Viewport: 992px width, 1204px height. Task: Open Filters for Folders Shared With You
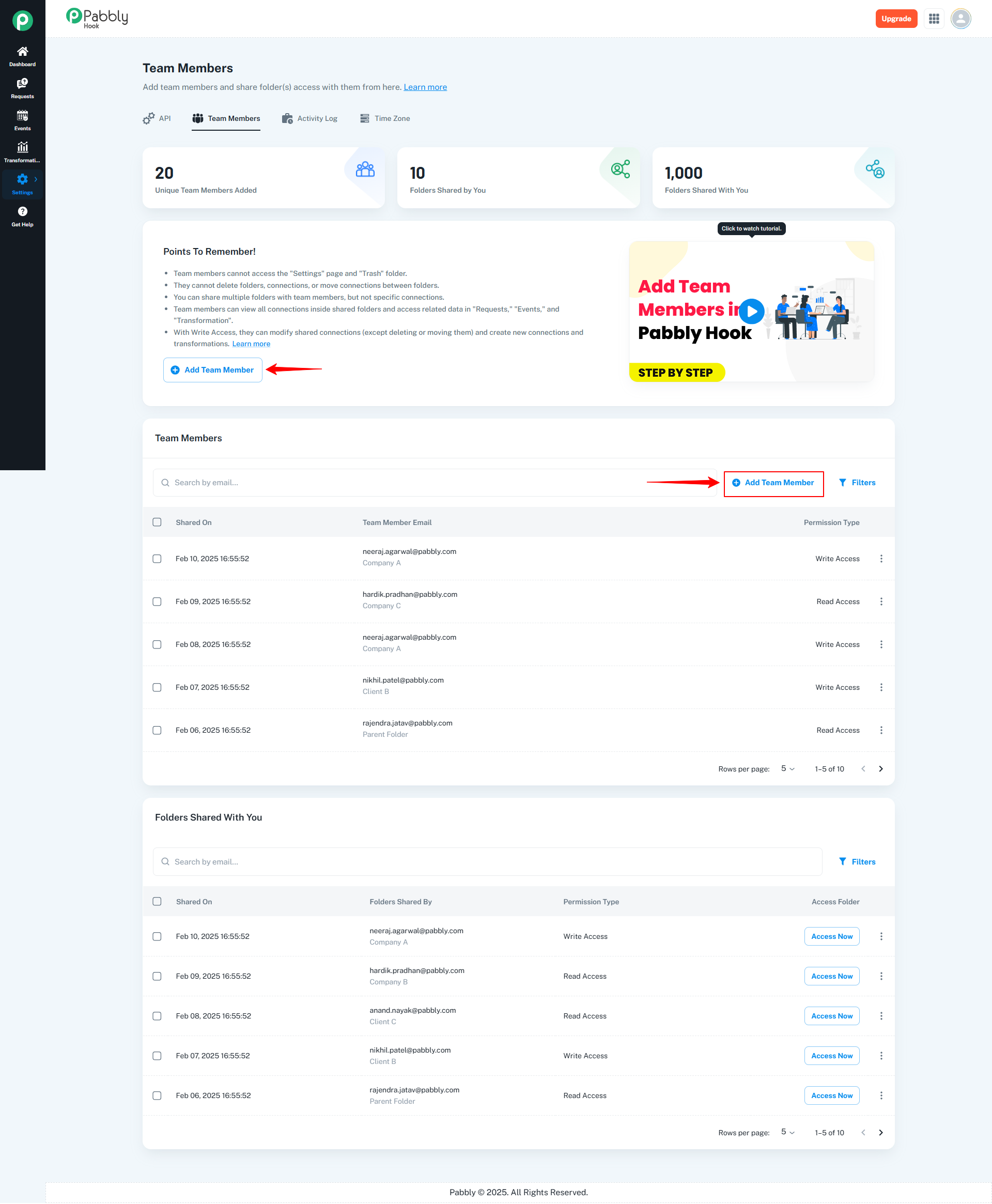coord(857,861)
